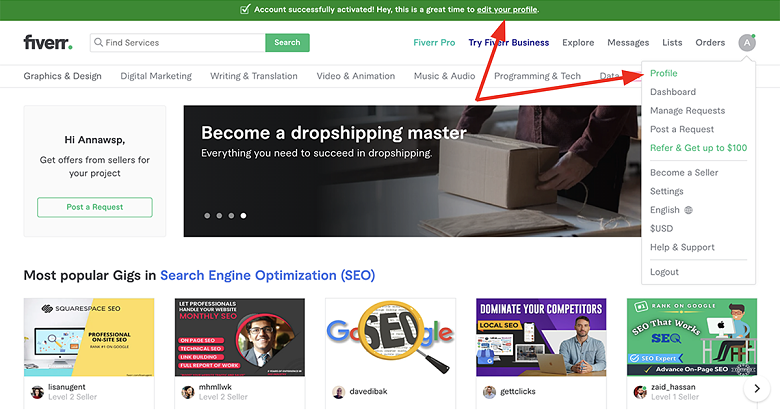Follow the "edit your profile" link
The image size is (780, 410).
coord(507,9)
